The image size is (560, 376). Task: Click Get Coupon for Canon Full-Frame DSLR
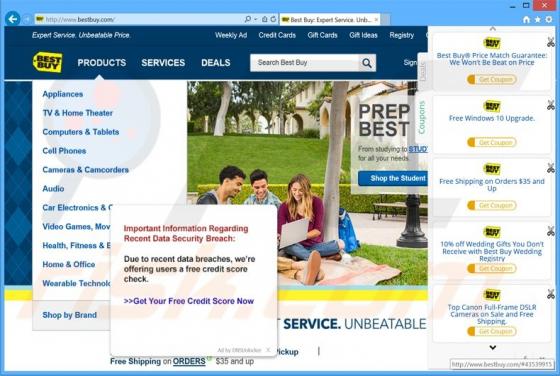(x=492, y=331)
